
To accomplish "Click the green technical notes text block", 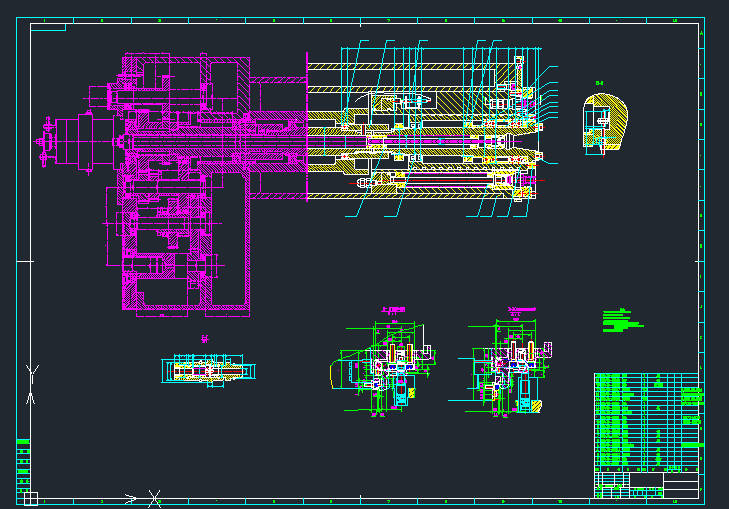I will [x=620, y=320].
